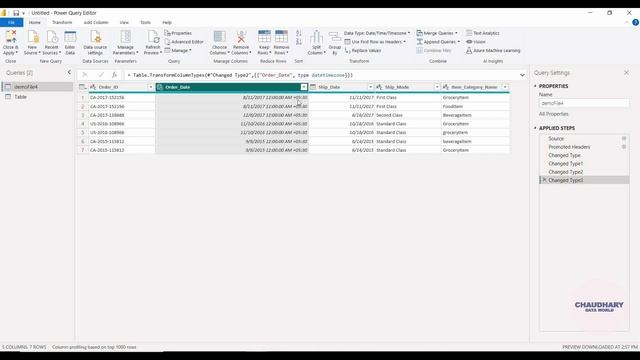
Task: Open the Item_Category_Name filter dropdown
Action: [x=505, y=87]
